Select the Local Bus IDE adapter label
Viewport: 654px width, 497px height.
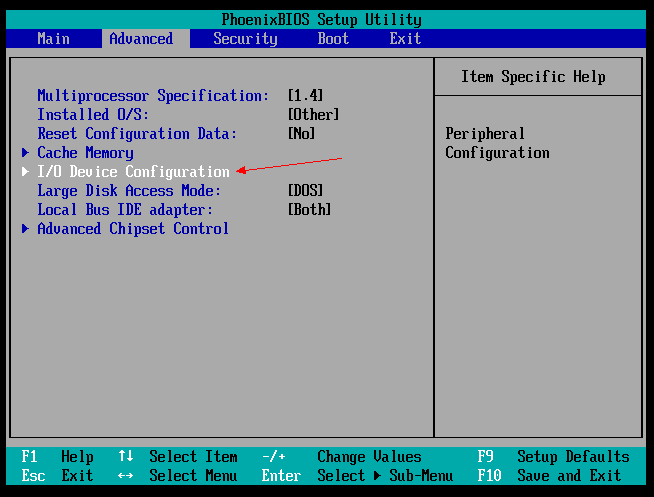tap(125, 210)
